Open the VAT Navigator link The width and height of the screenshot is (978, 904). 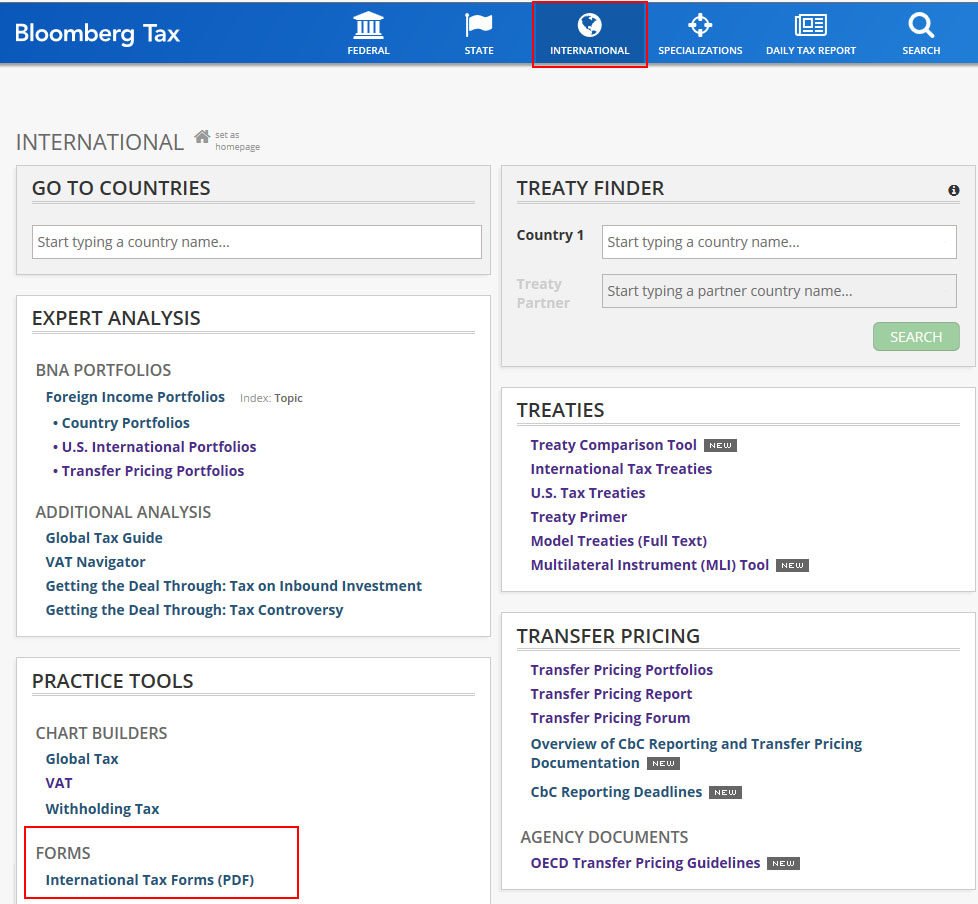pyautogui.click(x=95, y=562)
